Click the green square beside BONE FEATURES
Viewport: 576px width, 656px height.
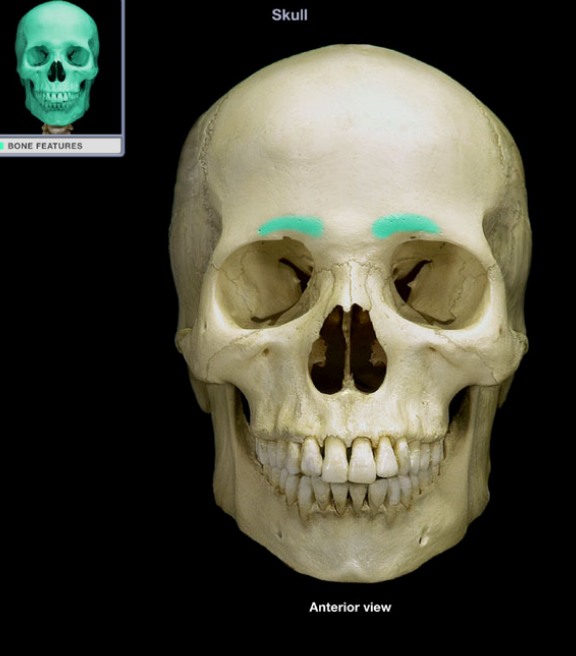(2, 146)
